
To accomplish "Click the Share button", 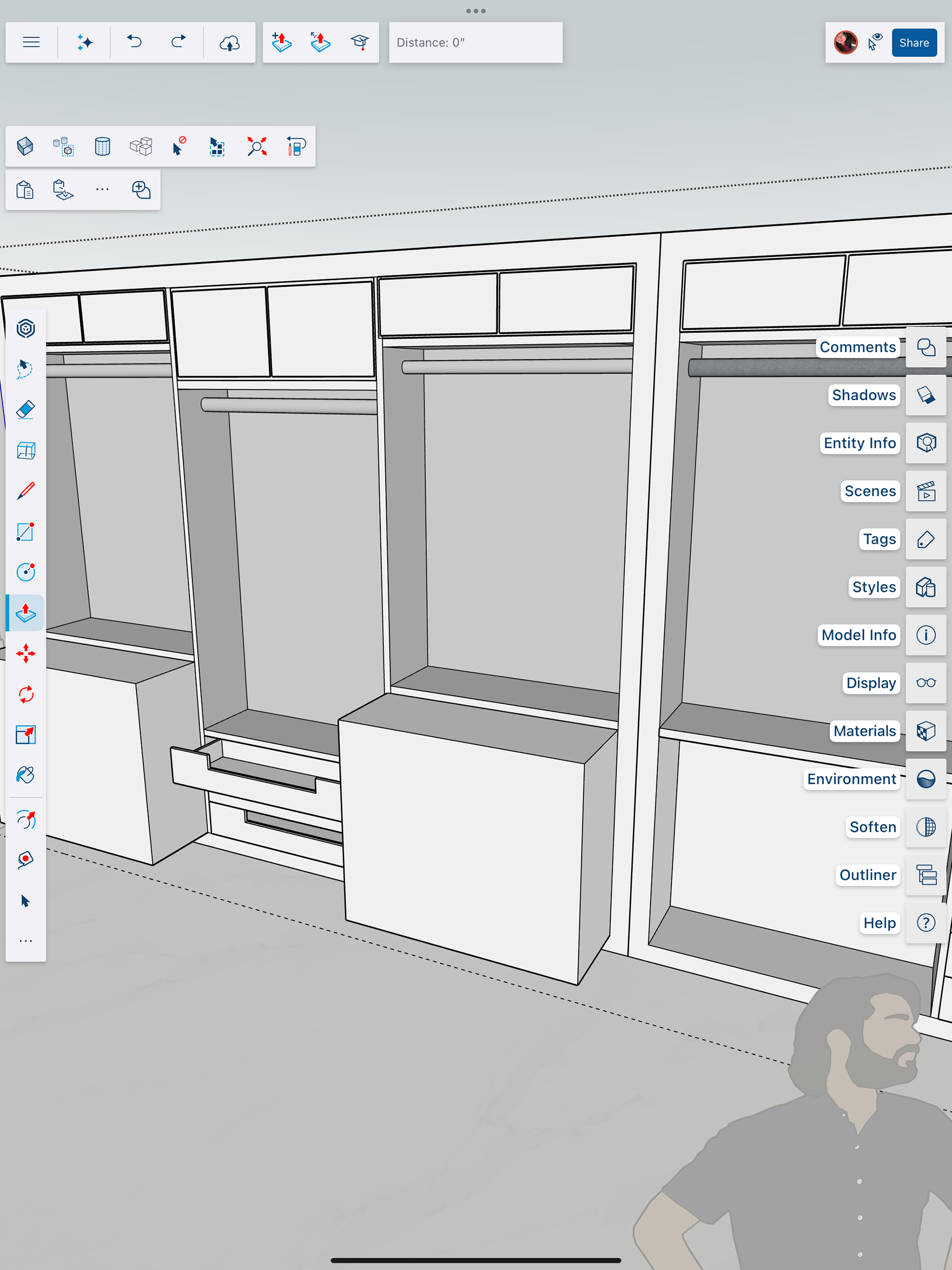I will coord(913,43).
